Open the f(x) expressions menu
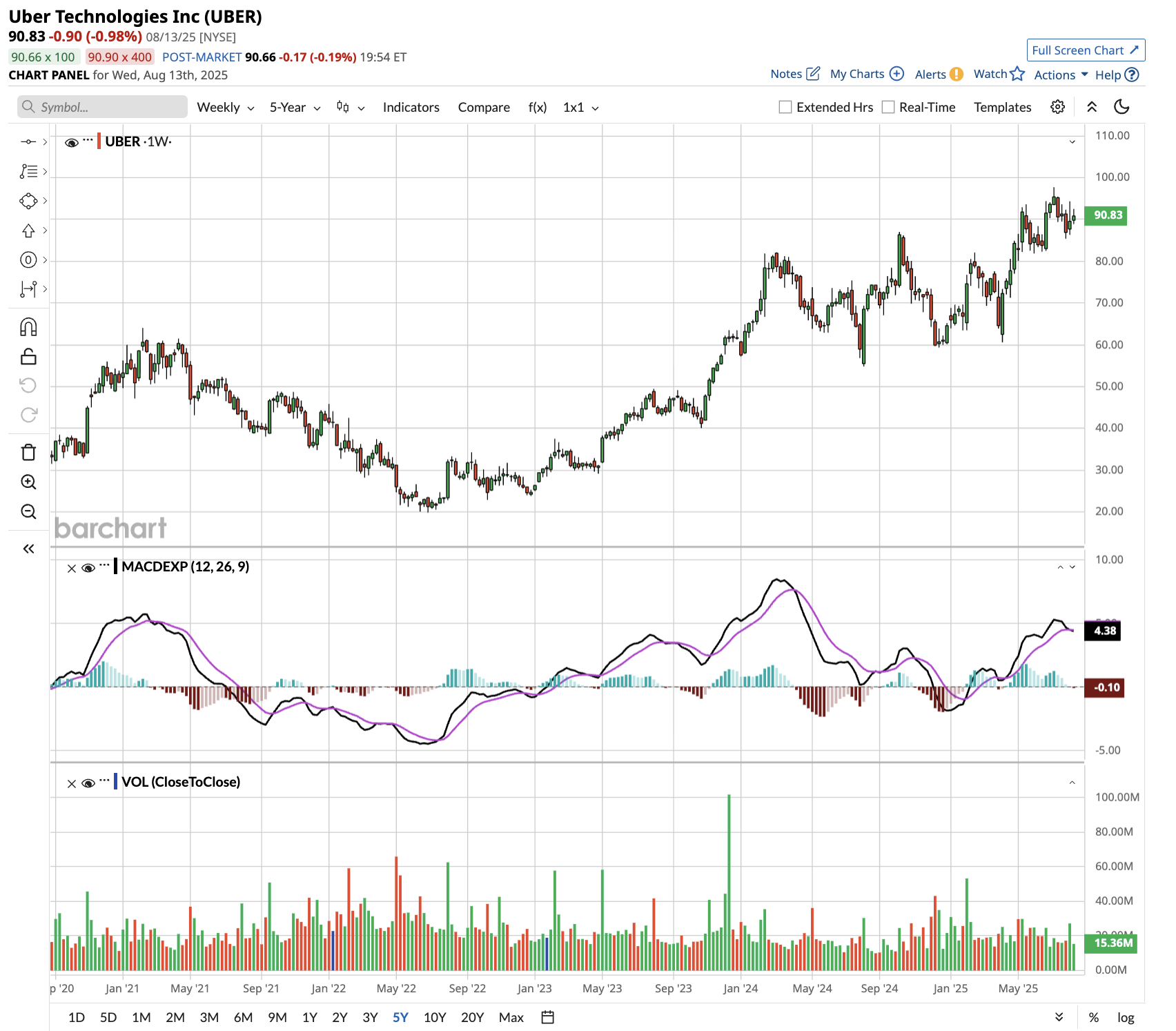Image resolution: width=1176 pixels, height=1031 pixels. pyautogui.click(x=538, y=107)
